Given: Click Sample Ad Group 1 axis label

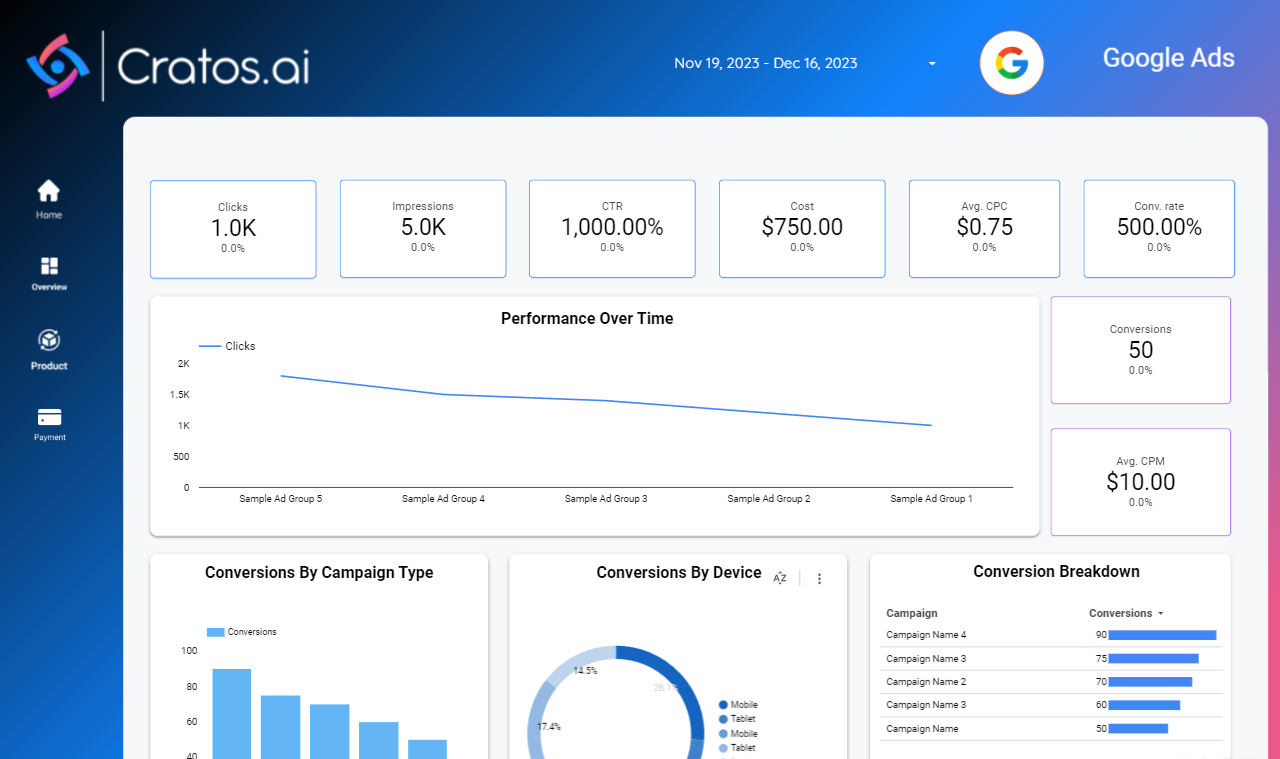Looking at the screenshot, I should [931, 498].
